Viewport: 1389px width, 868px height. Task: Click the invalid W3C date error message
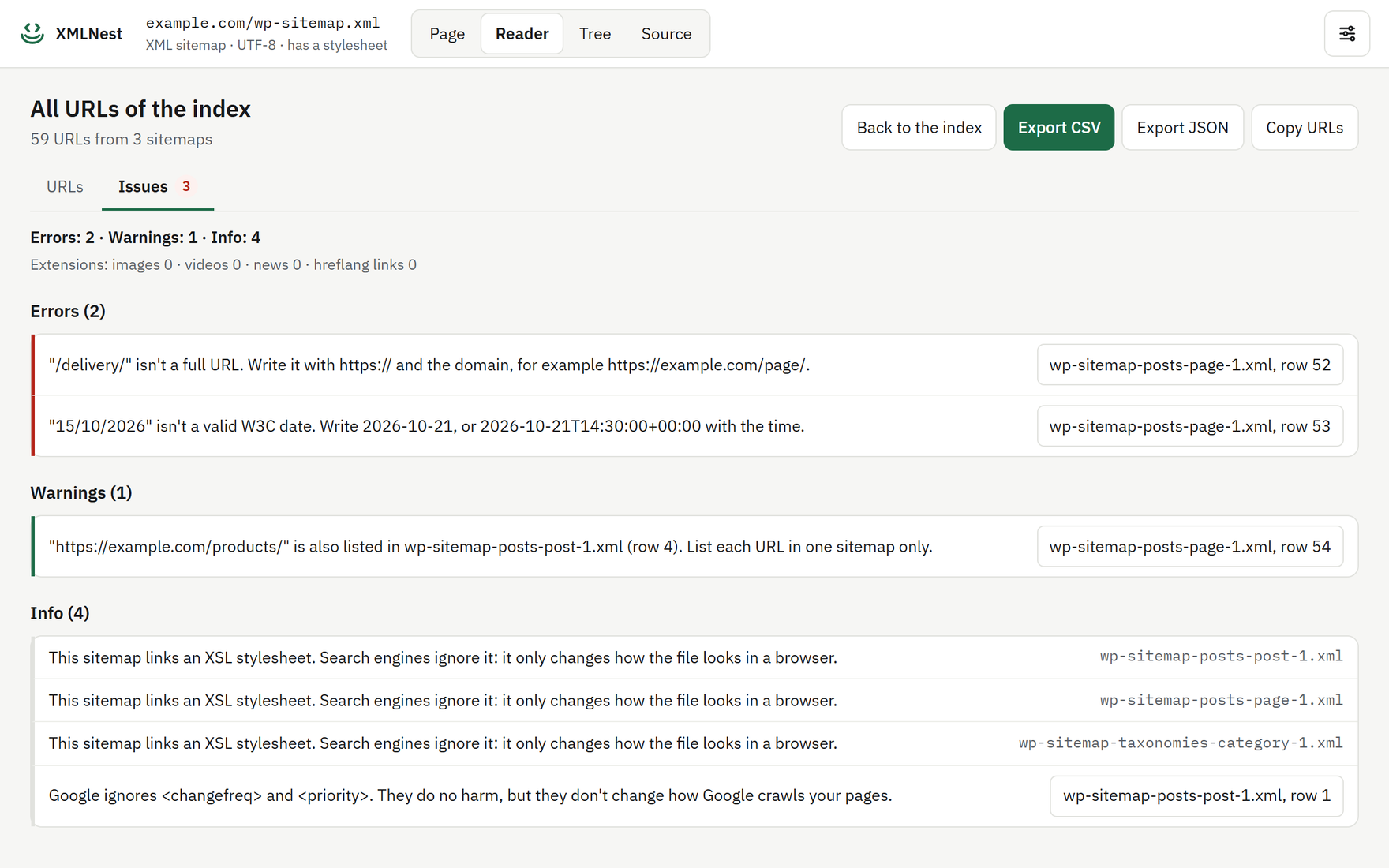[x=426, y=426]
